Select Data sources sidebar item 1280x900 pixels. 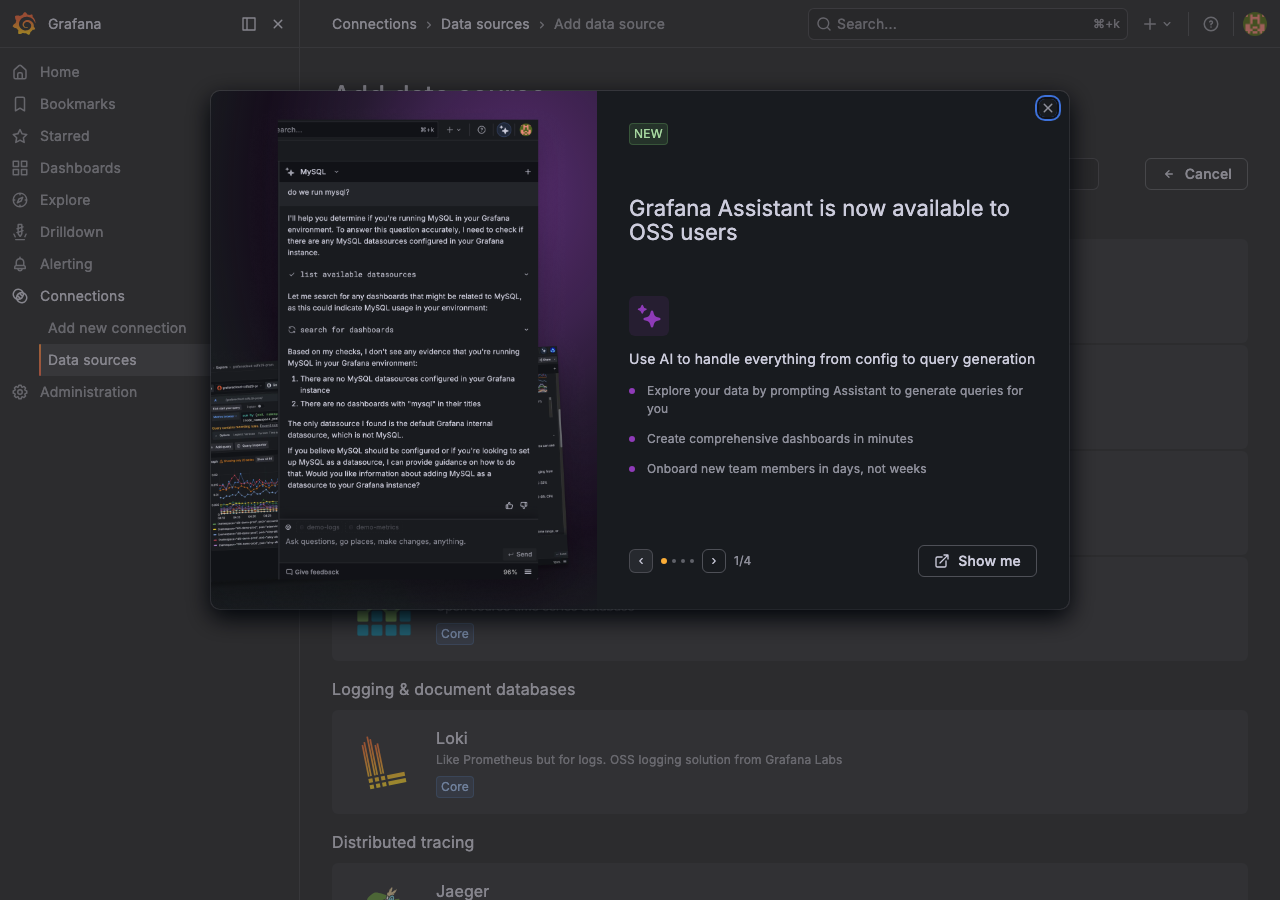[92, 360]
